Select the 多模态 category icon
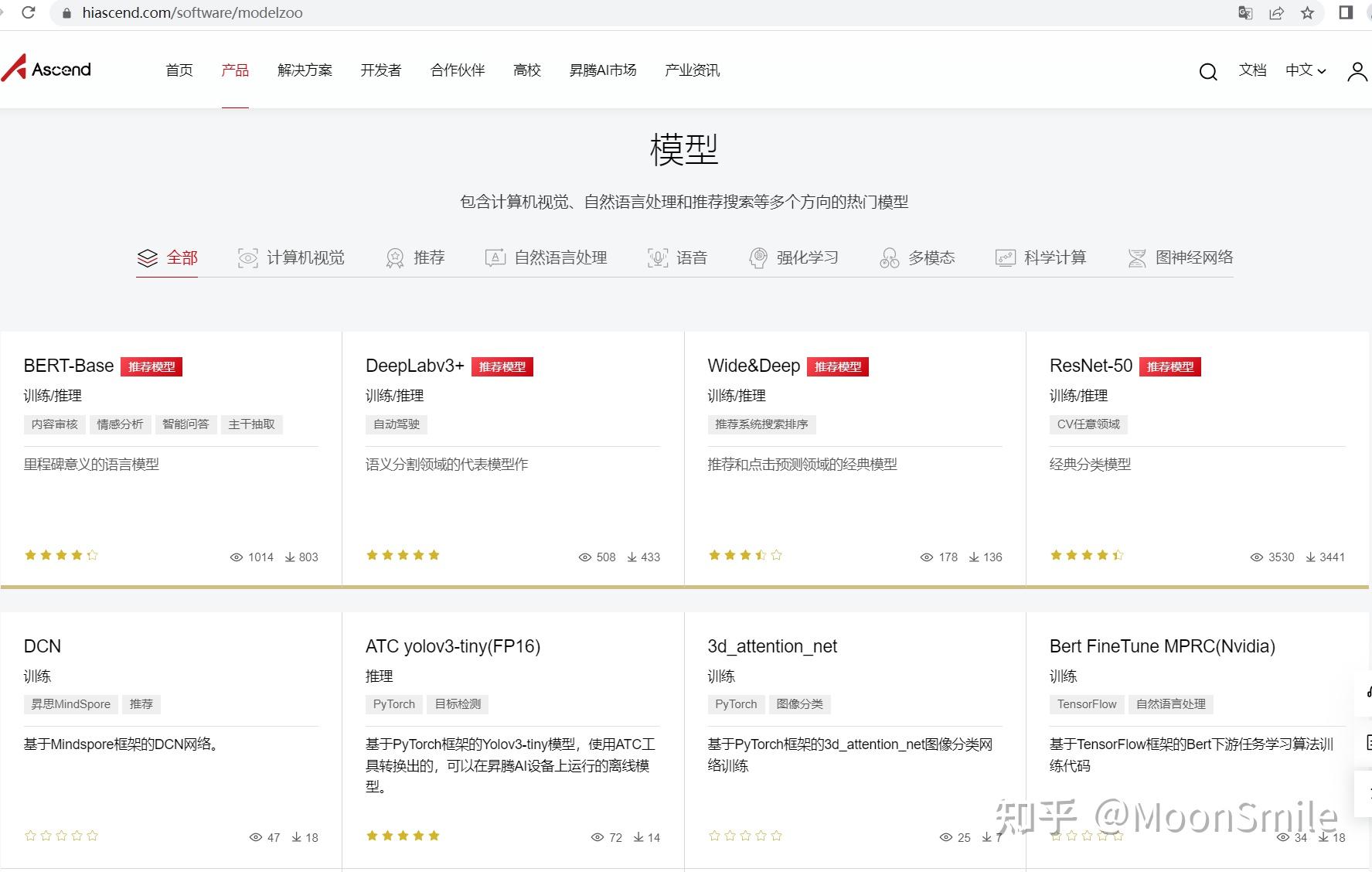The image size is (1372, 872). pos(890,257)
